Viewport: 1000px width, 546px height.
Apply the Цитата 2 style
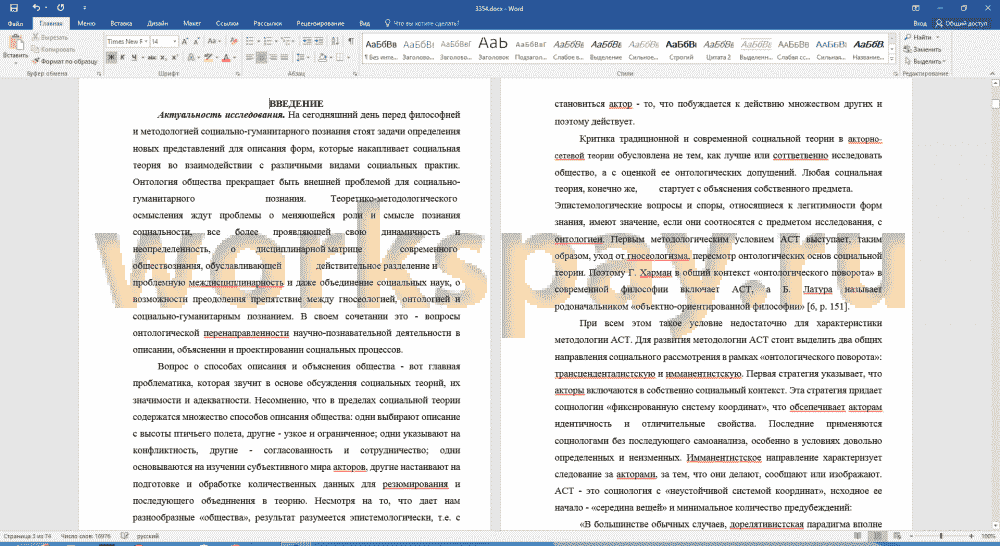[x=718, y=49]
